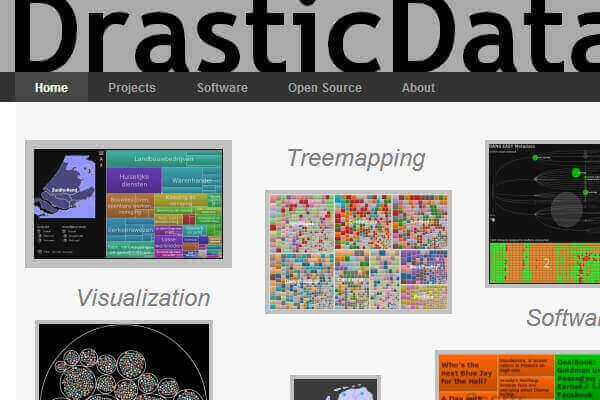The image size is (600, 400).
Task: Go to the Projects page
Action: tap(132, 88)
